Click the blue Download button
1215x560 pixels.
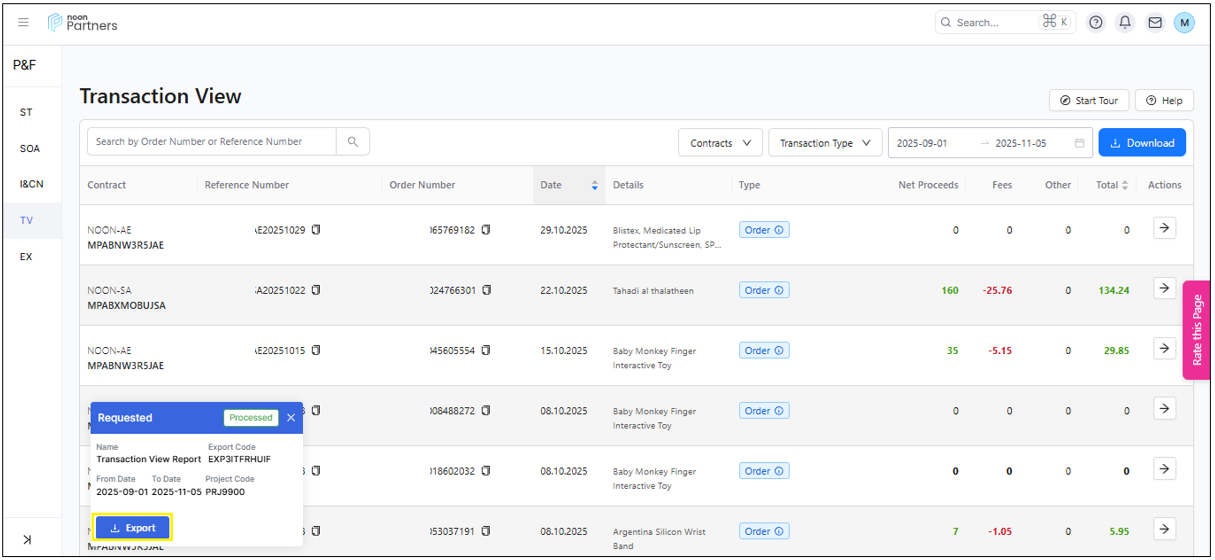pos(1142,143)
